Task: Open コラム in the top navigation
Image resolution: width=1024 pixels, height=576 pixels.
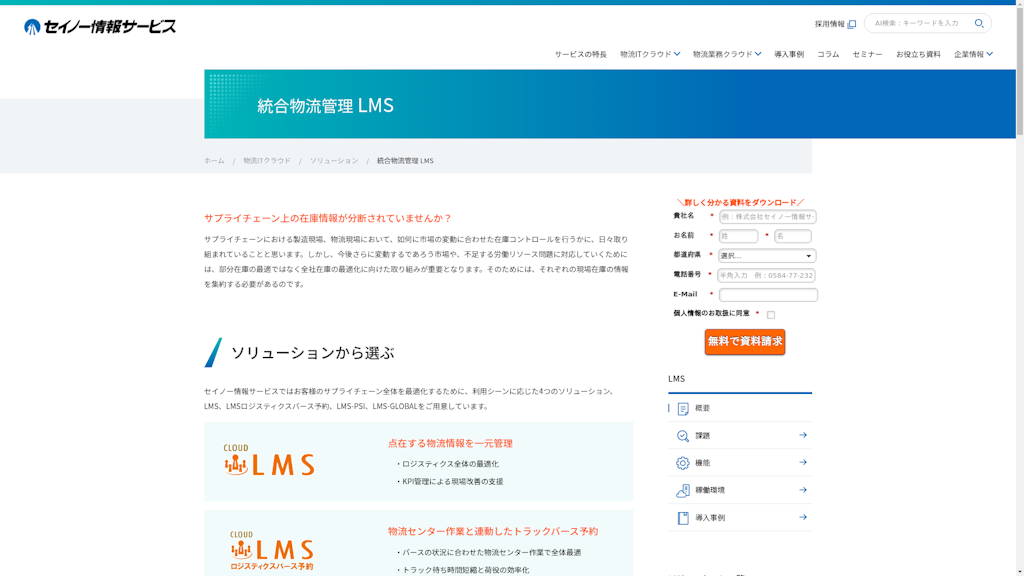Action: click(x=828, y=54)
